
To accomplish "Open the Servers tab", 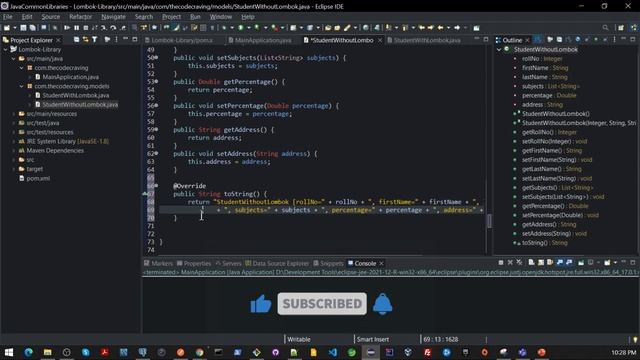I will pos(228,263).
